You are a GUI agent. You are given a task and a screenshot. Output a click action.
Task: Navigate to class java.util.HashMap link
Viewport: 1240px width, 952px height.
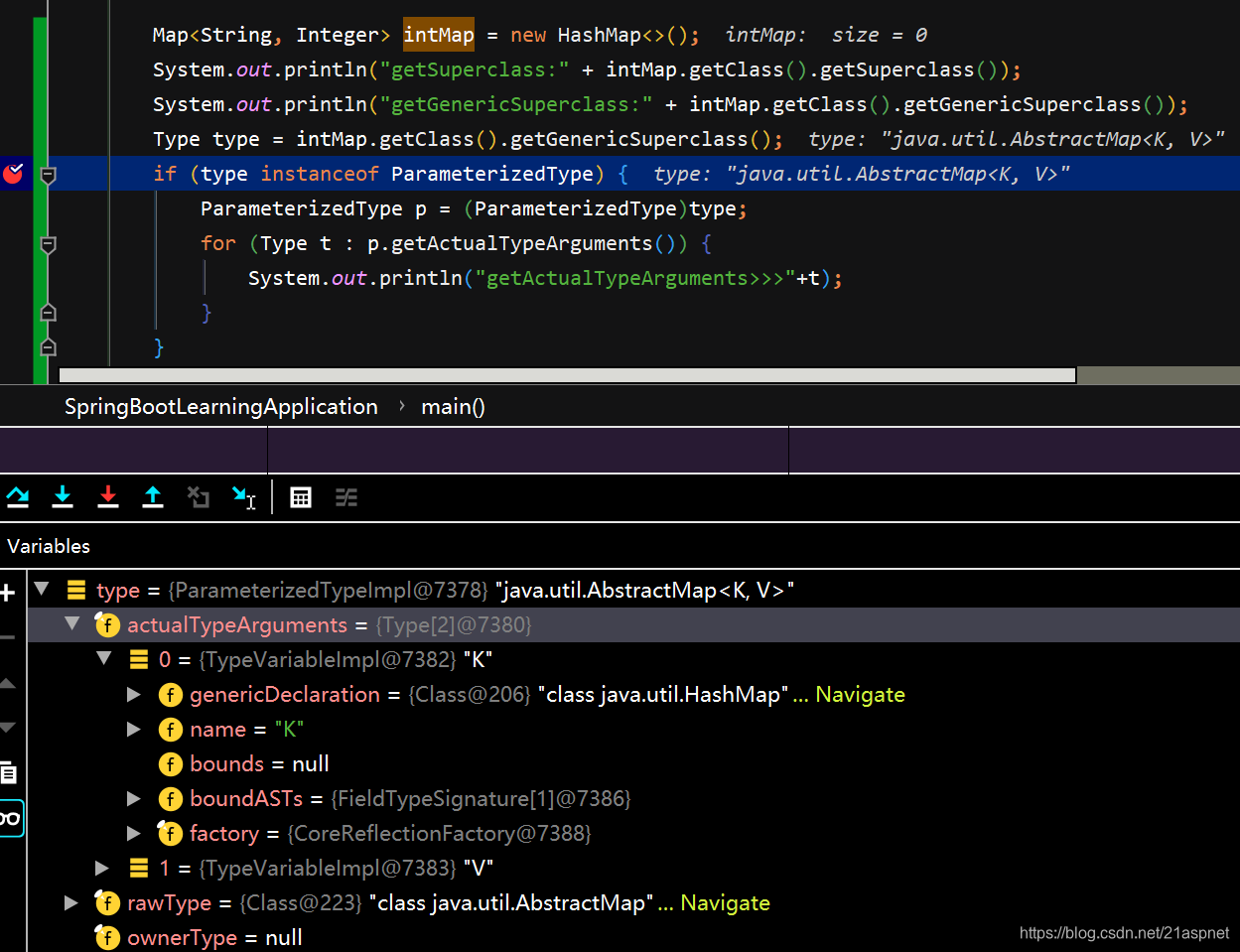[860, 694]
